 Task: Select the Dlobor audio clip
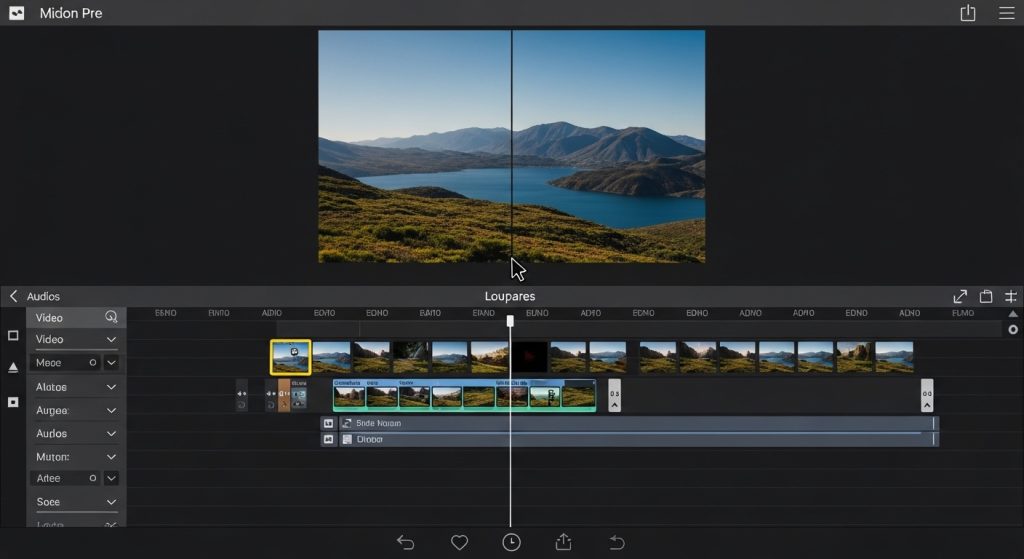click(639, 439)
